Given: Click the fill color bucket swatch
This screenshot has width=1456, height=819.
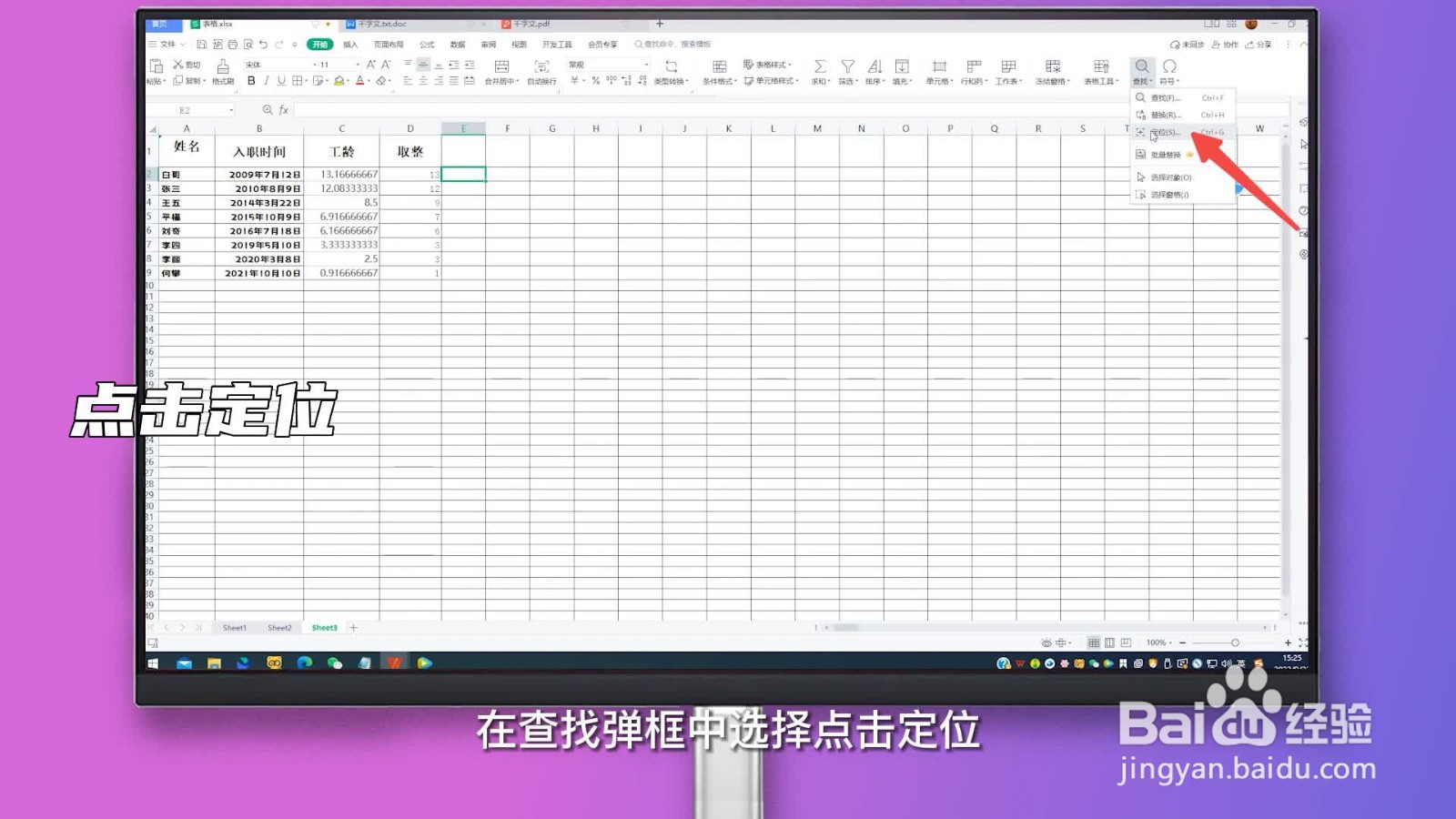Looking at the screenshot, I should point(339,81).
